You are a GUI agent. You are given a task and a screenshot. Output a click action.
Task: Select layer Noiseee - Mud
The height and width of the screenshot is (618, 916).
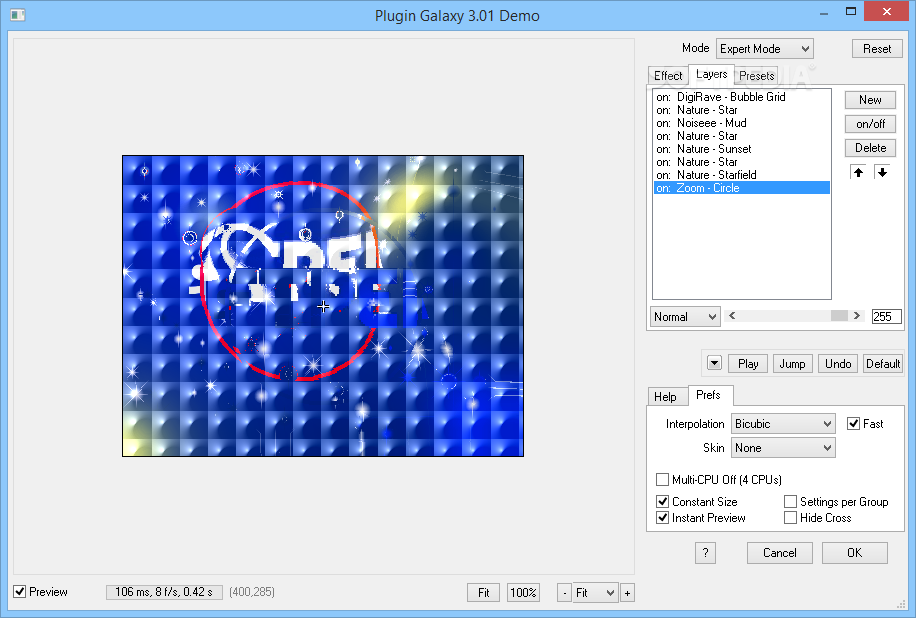click(741, 123)
